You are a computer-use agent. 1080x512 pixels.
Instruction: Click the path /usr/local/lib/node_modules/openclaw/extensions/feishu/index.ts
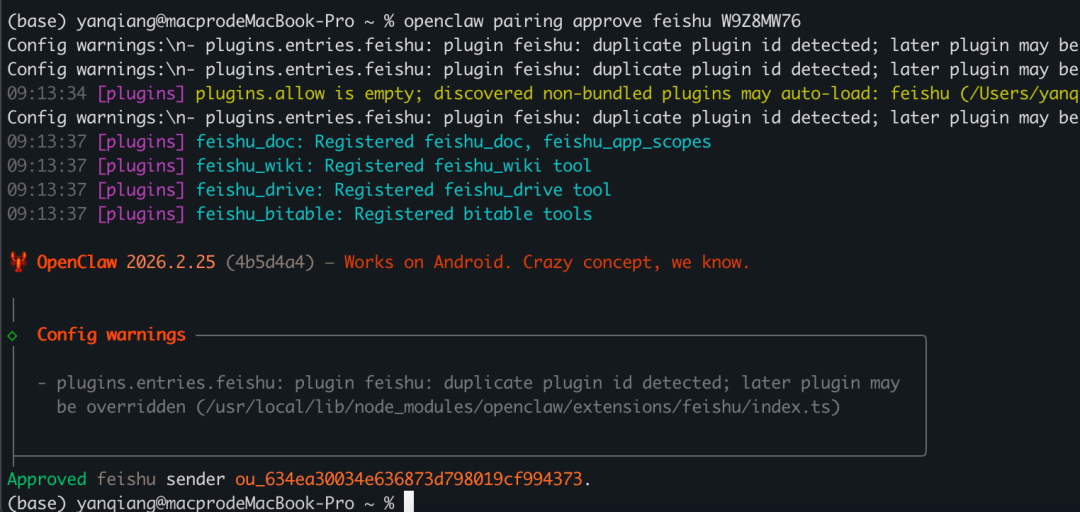pos(518,407)
